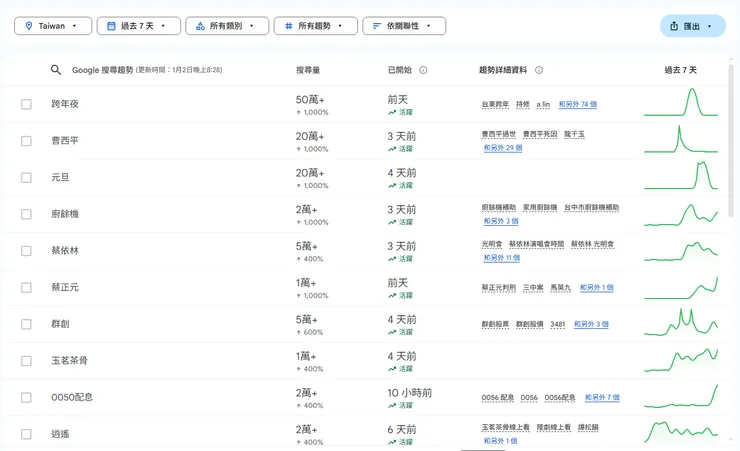
Task: Open the 依關聯性 sort dropdown
Action: pos(404,26)
